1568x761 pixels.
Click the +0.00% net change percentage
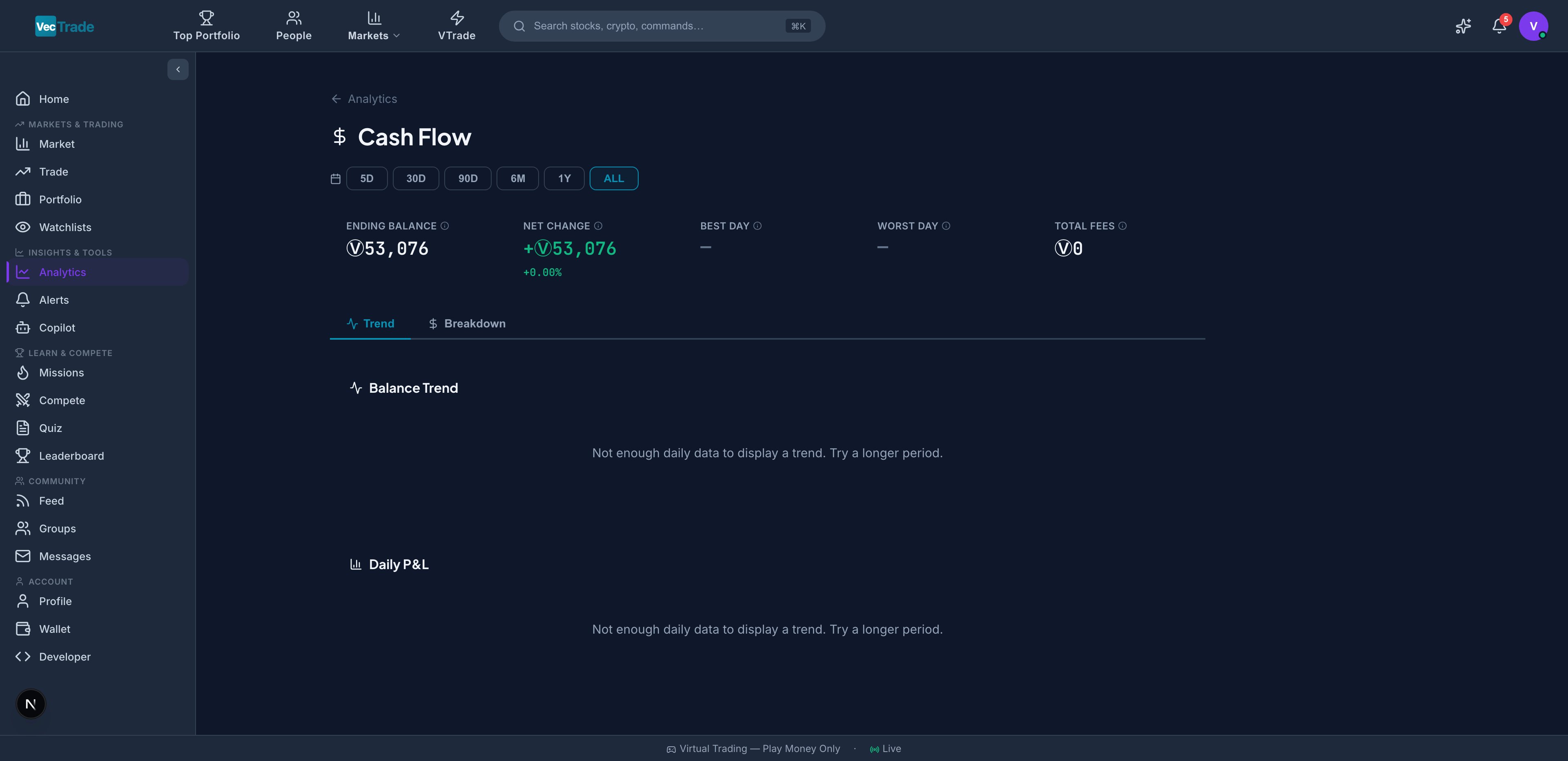point(542,272)
